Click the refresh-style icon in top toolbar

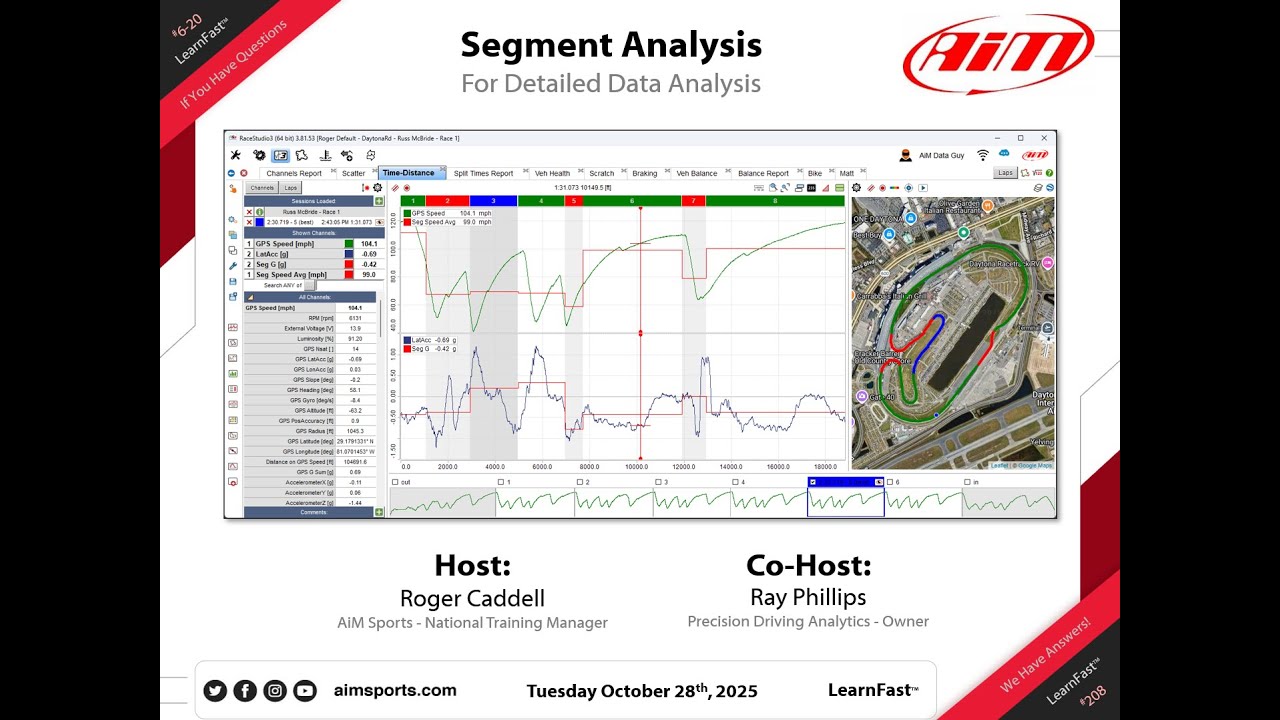coord(371,155)
